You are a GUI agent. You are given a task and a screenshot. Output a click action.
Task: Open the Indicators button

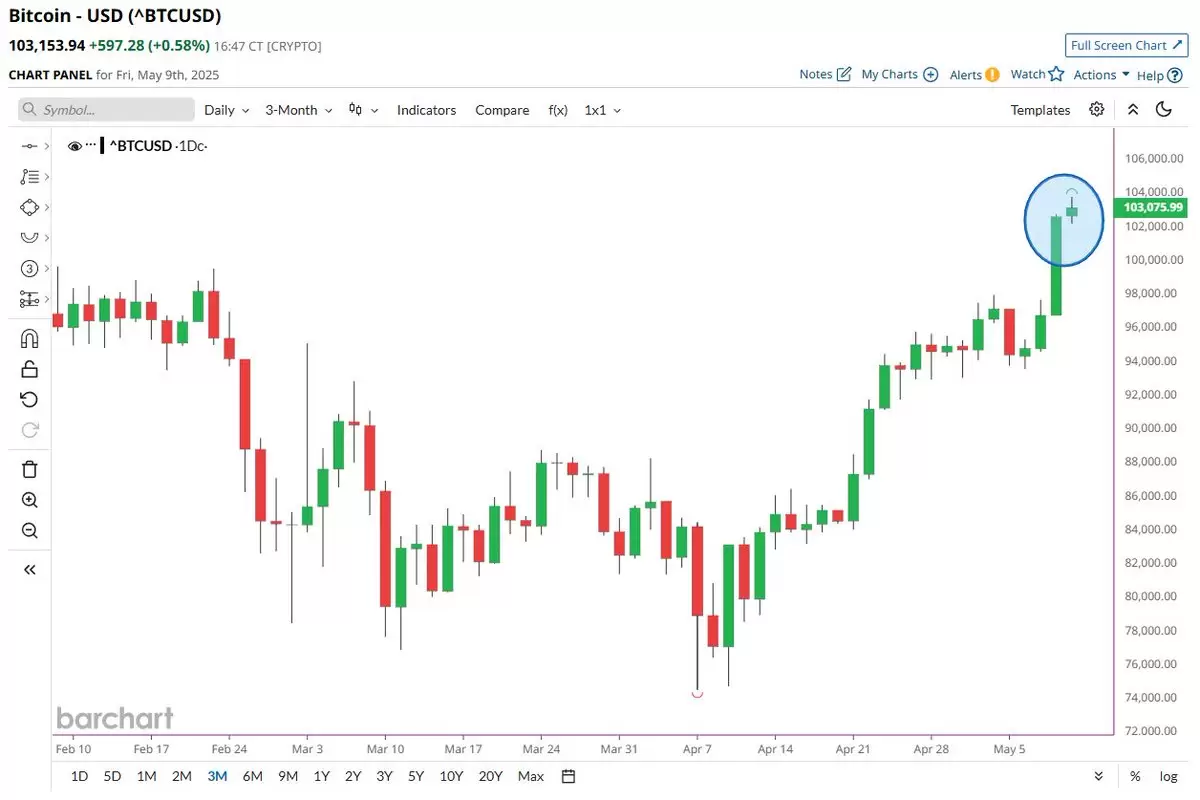[426, 110]
